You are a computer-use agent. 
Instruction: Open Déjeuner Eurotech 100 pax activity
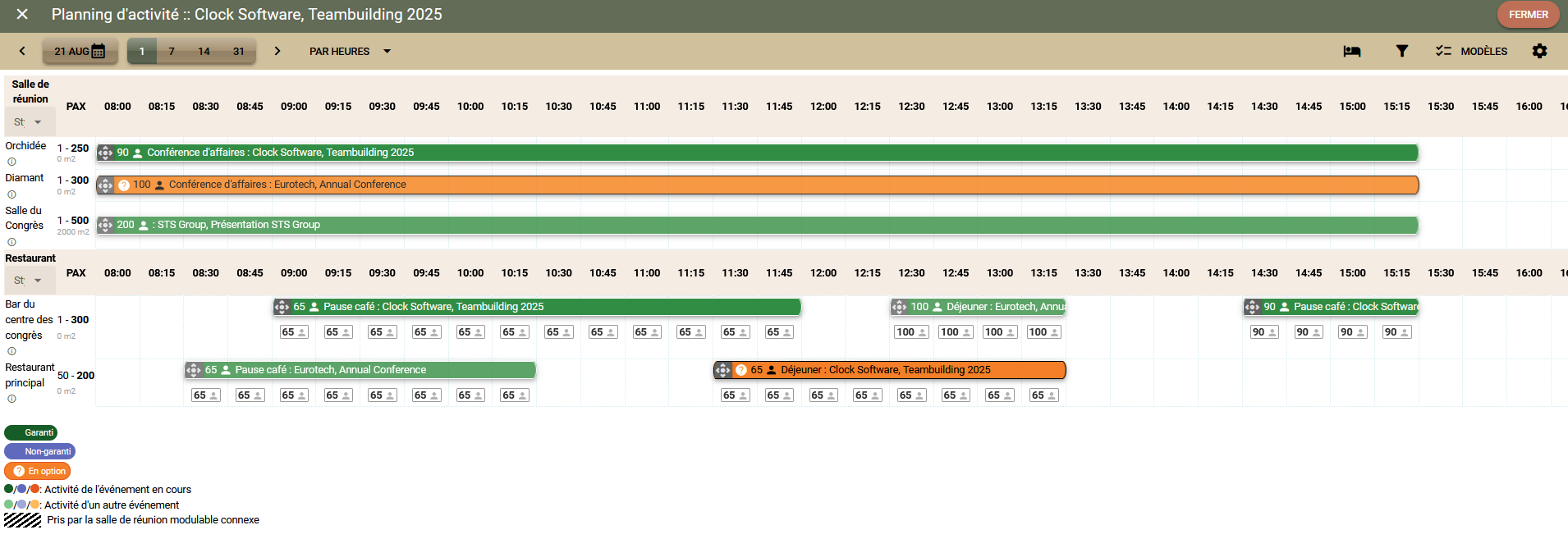click(978, 307)
